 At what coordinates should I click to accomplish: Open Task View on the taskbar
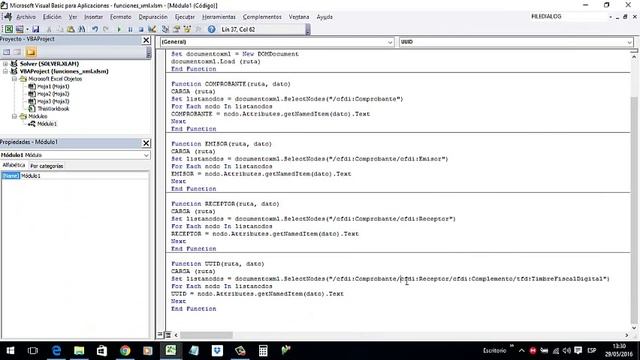point(33,351)
